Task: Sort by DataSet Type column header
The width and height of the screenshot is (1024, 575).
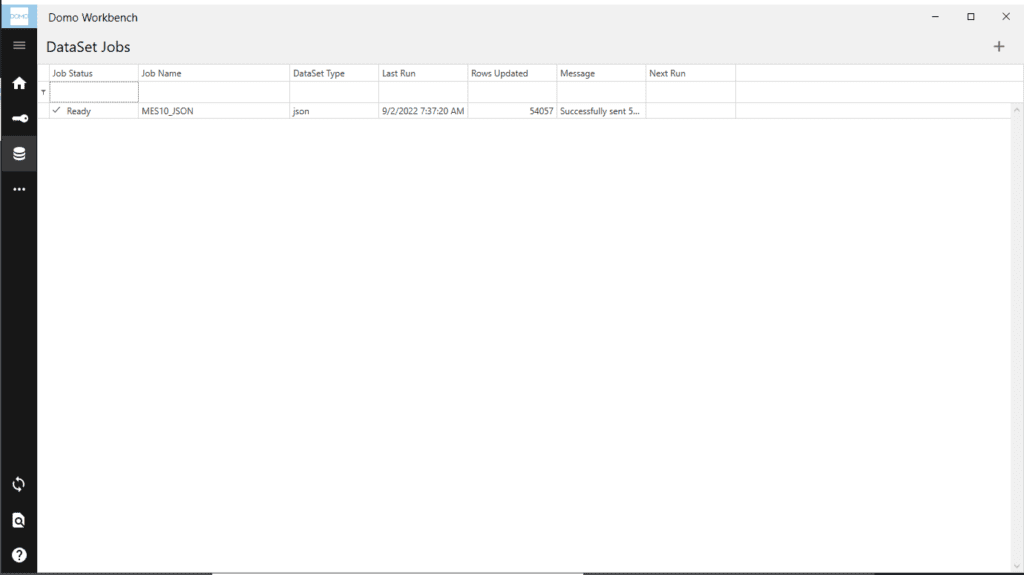Action: pos(334,73)
